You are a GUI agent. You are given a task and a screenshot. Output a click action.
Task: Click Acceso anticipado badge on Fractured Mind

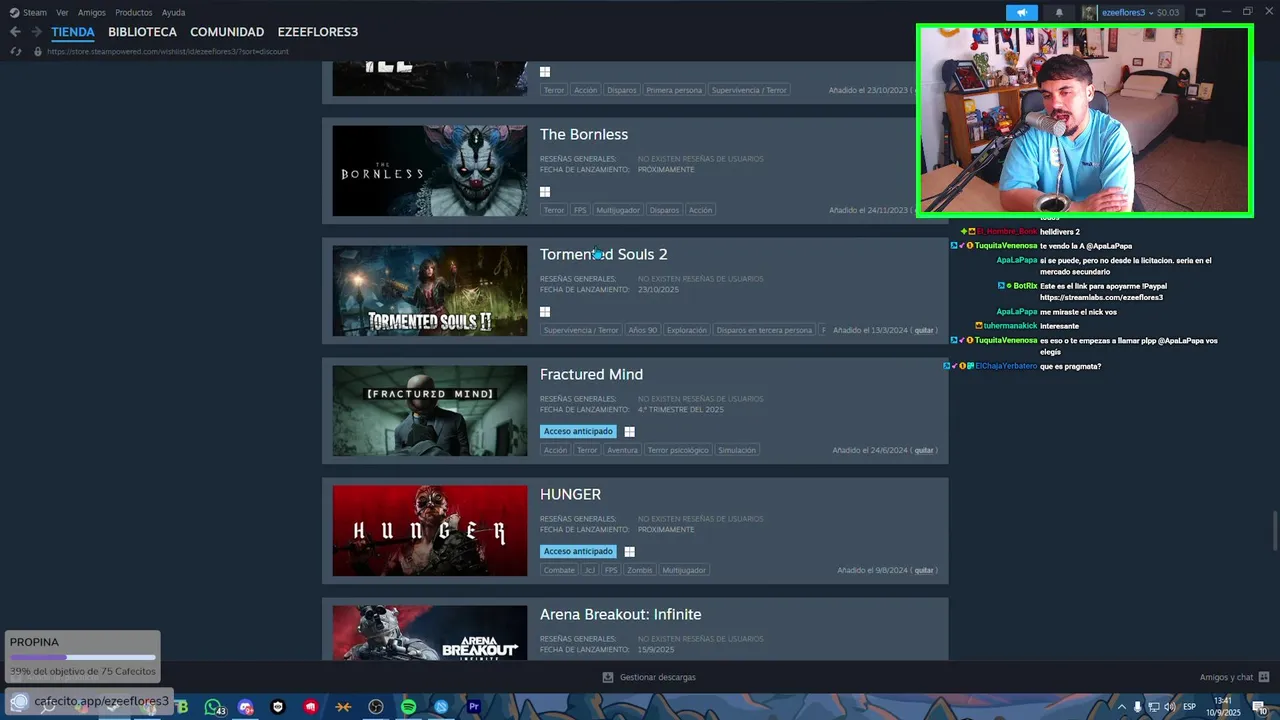click(578, 431)
